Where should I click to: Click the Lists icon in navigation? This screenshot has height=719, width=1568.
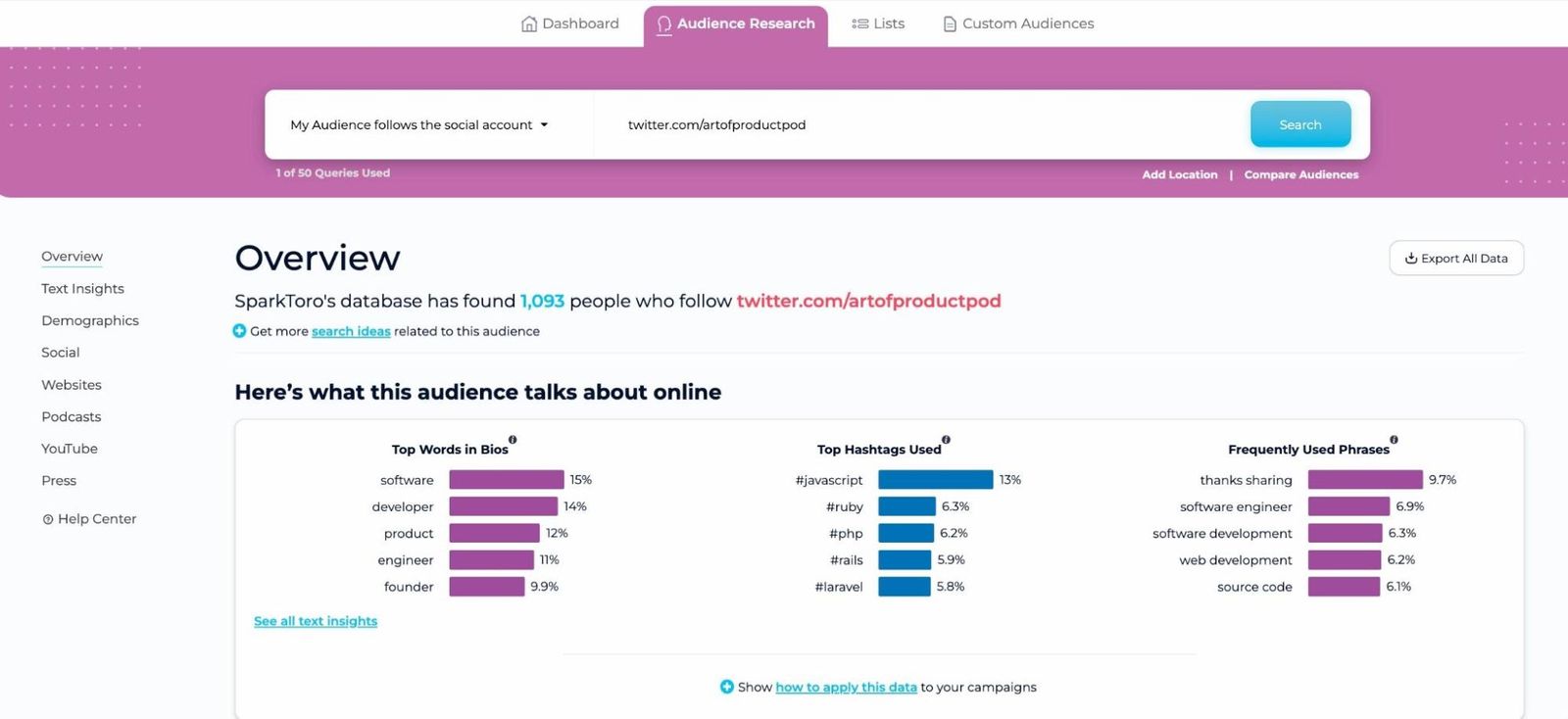point(859,24)
